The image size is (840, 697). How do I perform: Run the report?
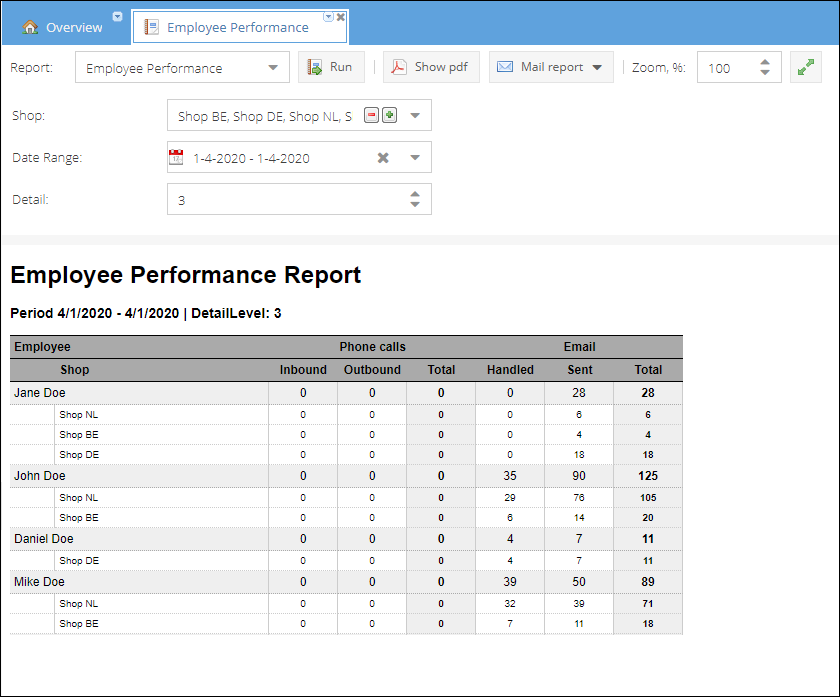point(331,67)
